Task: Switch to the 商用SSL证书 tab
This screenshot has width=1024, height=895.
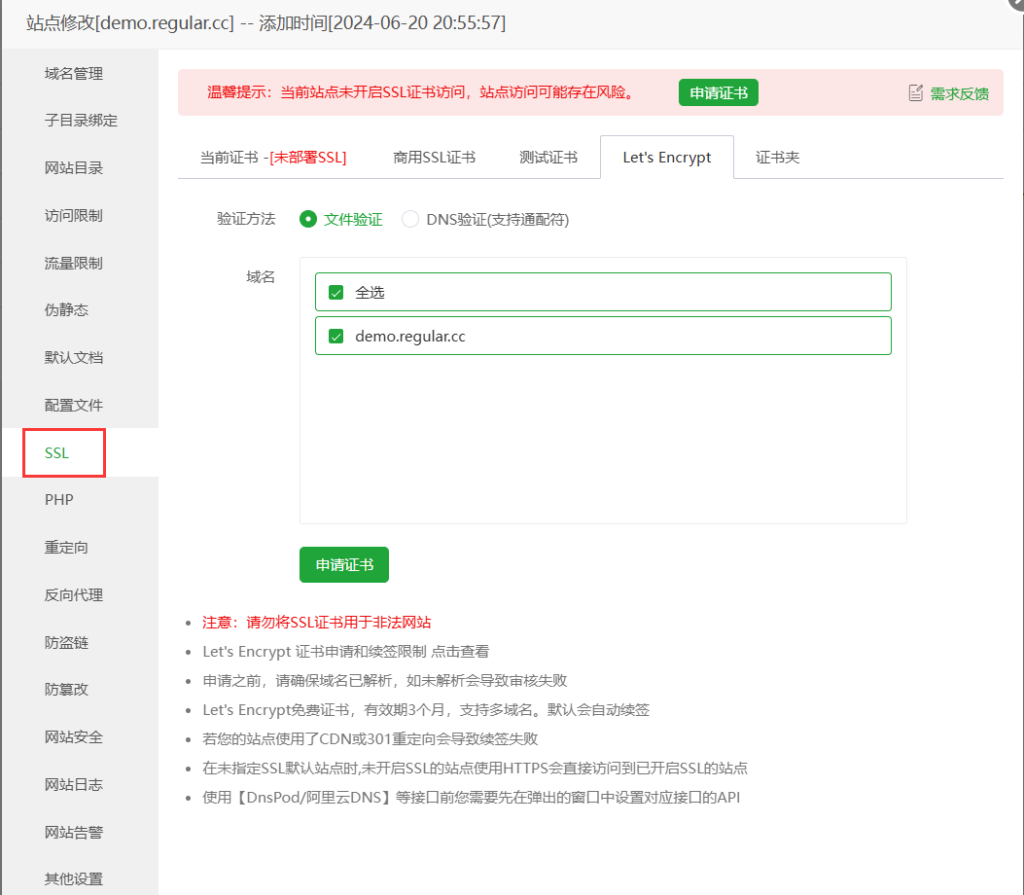Action: pyautogui.click(x=434, y=158)
